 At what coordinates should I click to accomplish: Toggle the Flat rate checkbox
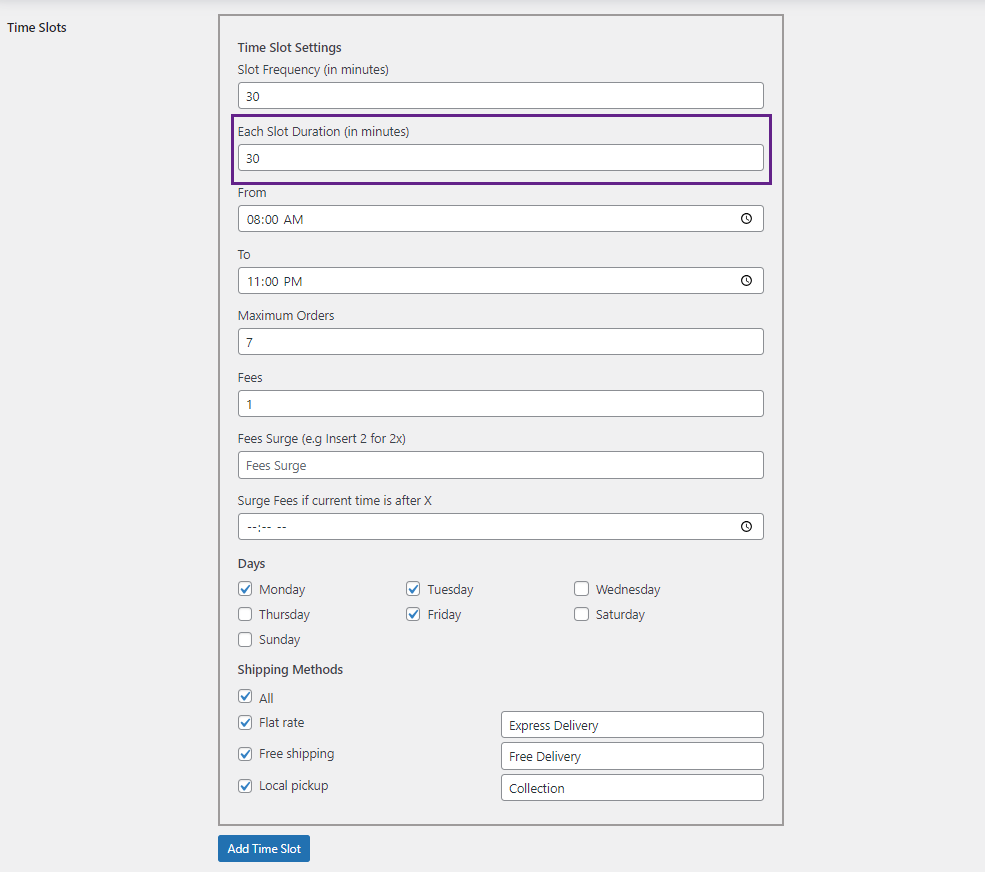(245, 722)
